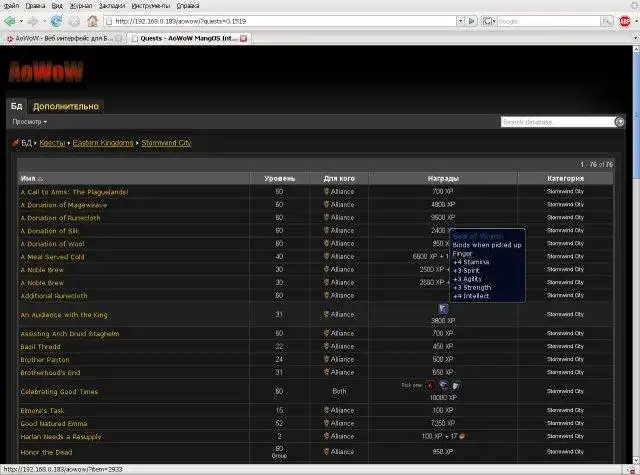Open the Журнал menu
This screenshot has height=475, width=640.
(81, 6)
